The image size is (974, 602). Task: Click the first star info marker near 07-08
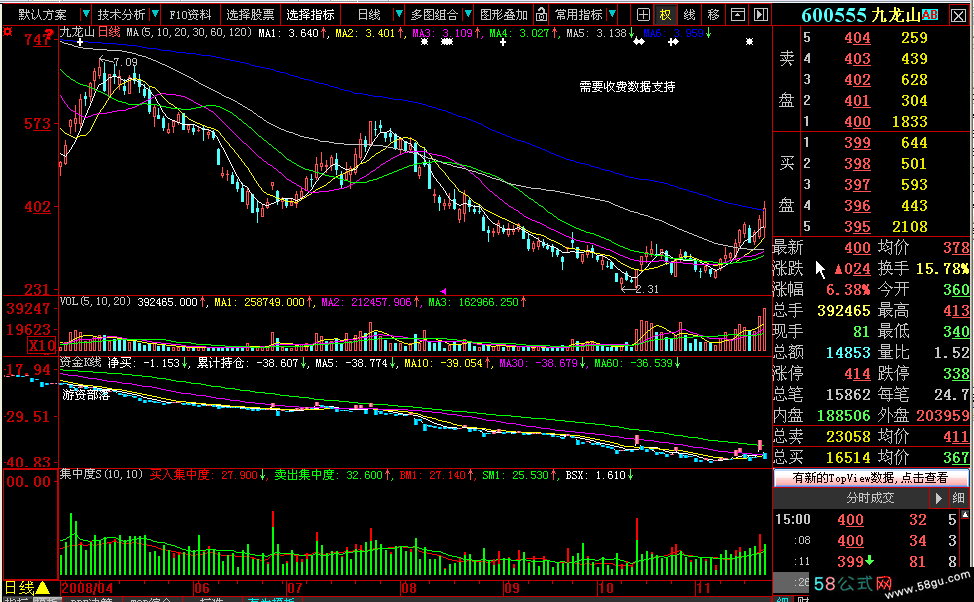[x=424, y=42]
